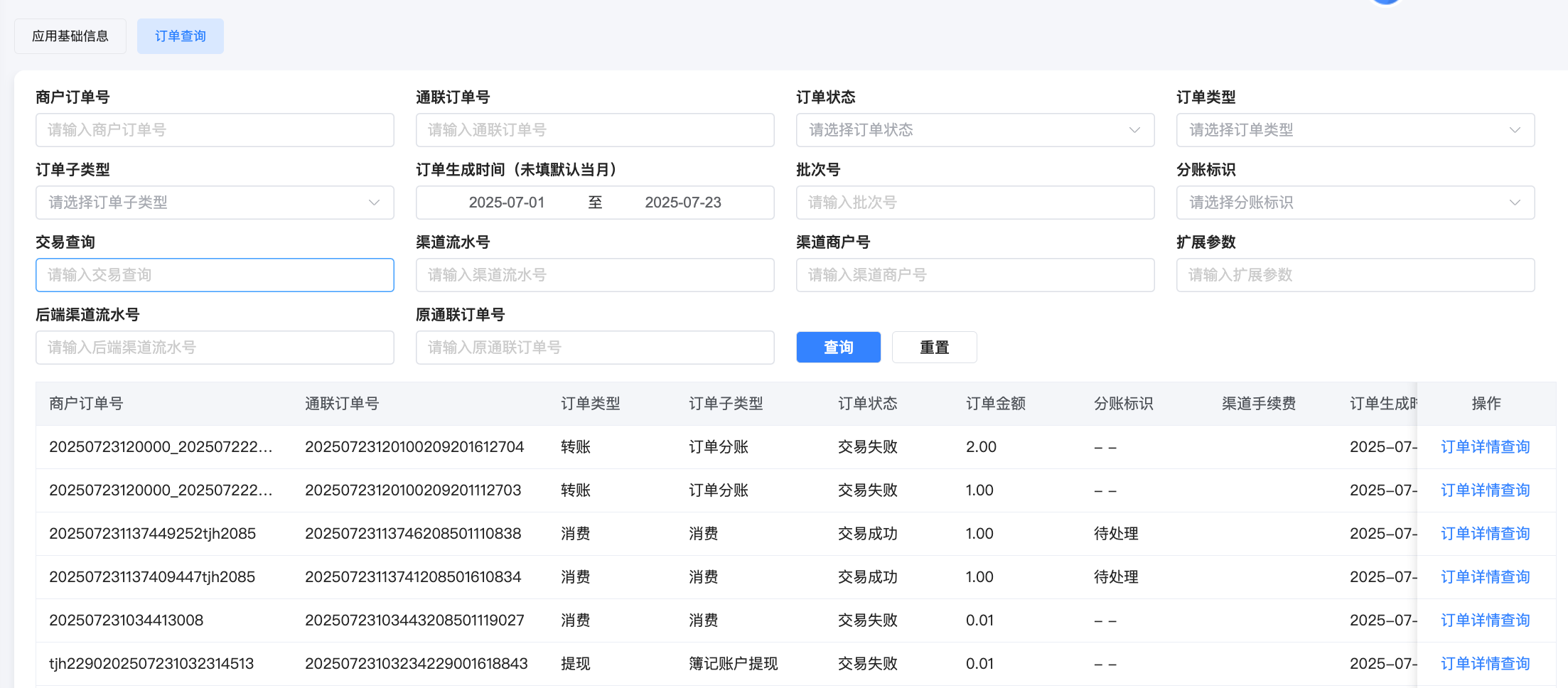Screen dimensions: 1568x688
Task: Open 订单详情查询 for order 20250723103234229001618843
Action: point(1486,664)
